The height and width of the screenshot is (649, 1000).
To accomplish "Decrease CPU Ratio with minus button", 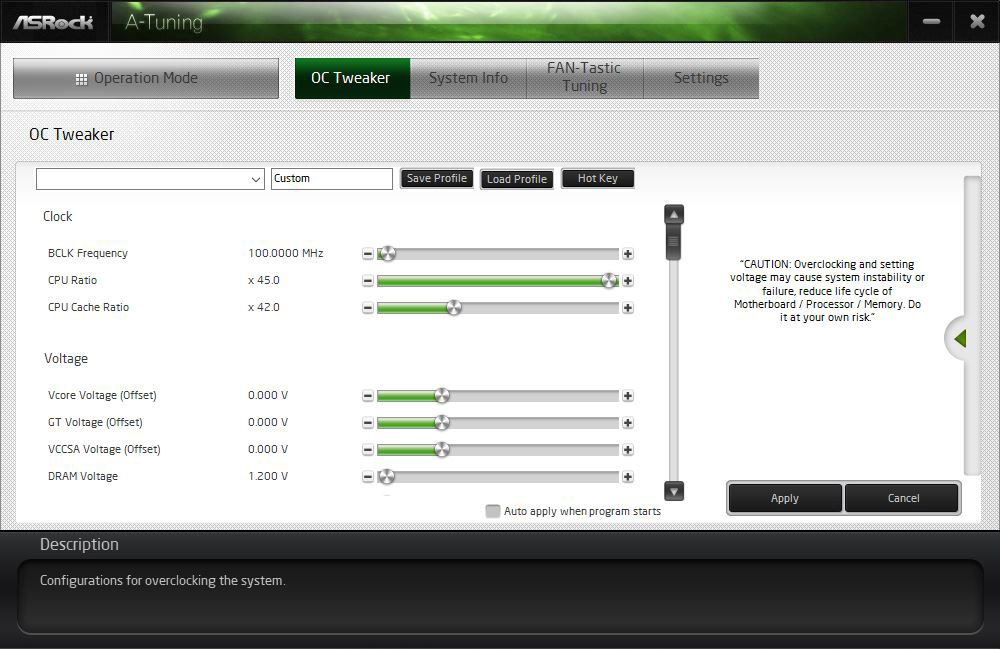I will point(367,281).
